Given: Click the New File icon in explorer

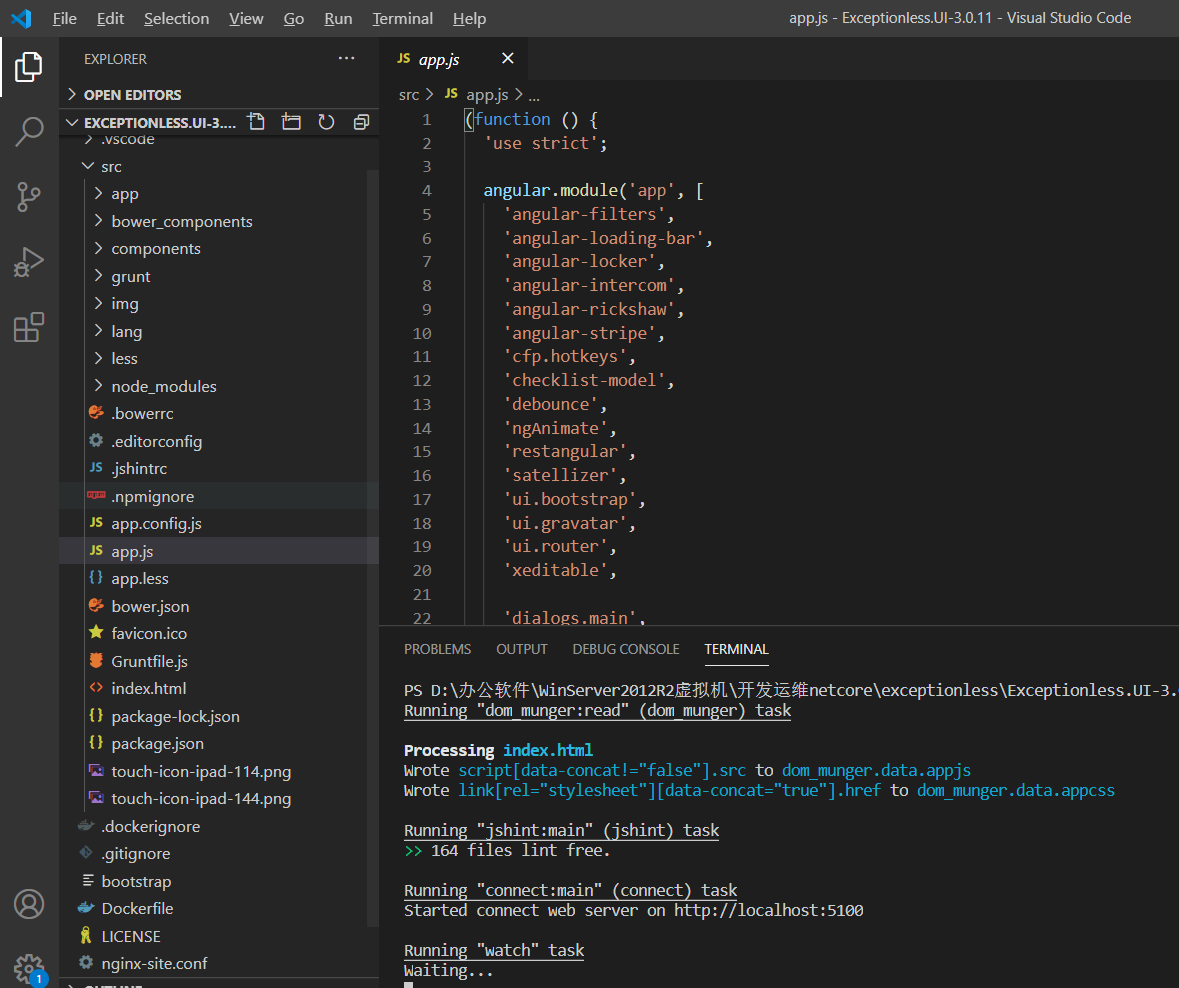Looking at the screenshot, I should coord(256,122).
